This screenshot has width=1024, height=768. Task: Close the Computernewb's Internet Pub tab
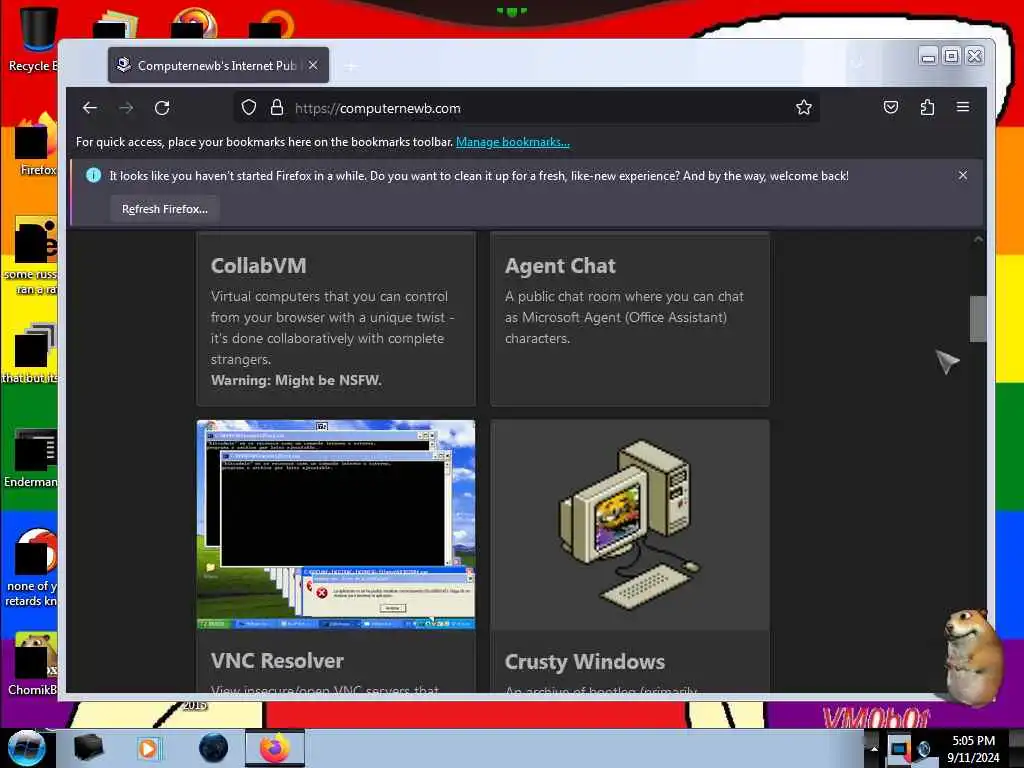[313, 65]
